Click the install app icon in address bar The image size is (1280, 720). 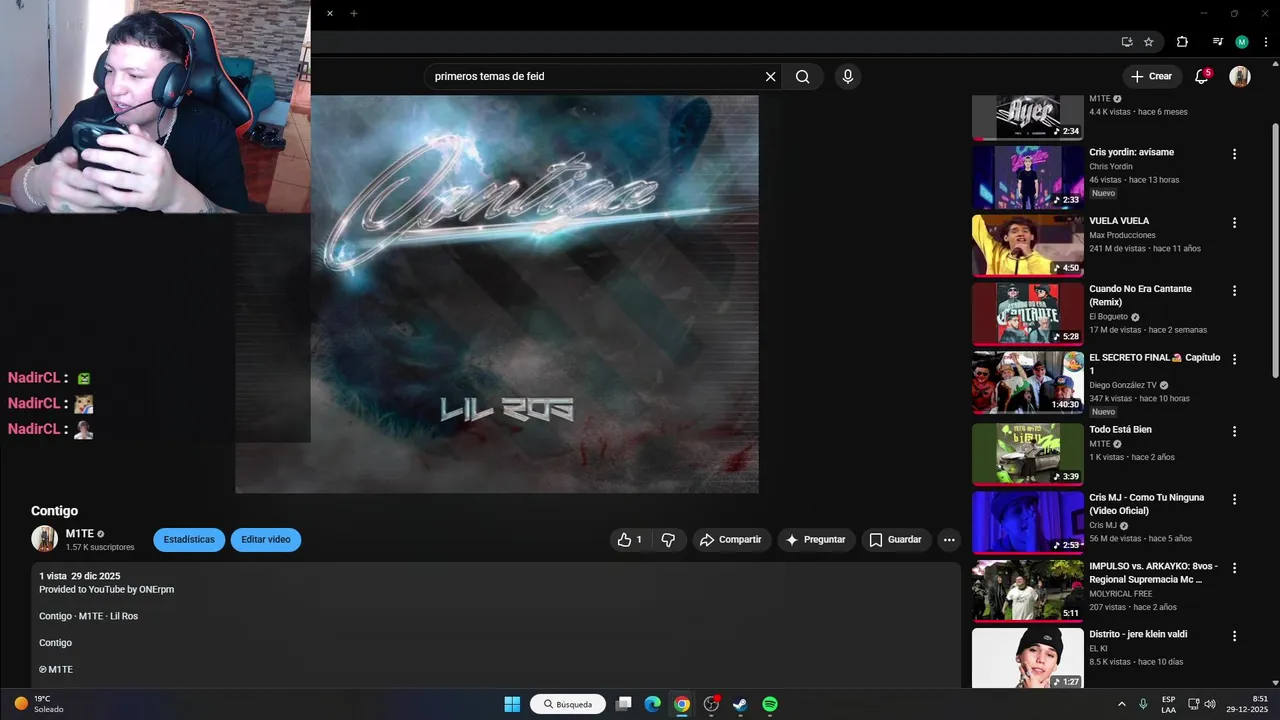(1127, 42)
